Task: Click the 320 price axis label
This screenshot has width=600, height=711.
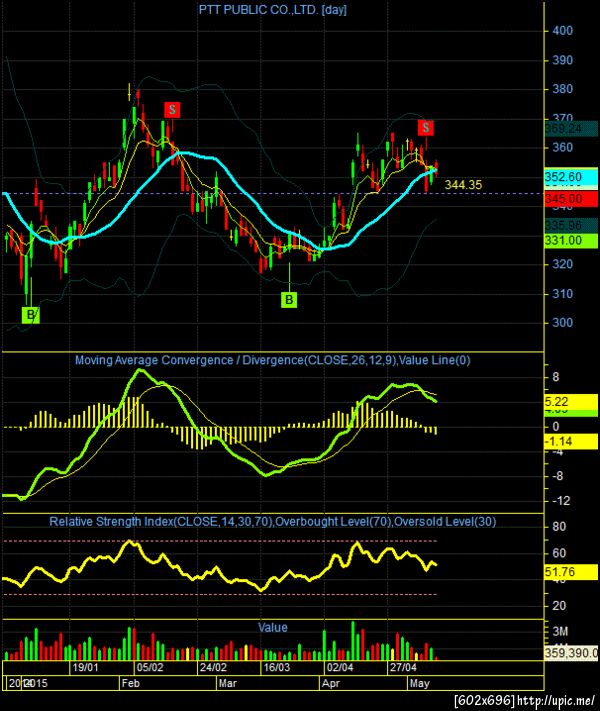Action: 562,264
